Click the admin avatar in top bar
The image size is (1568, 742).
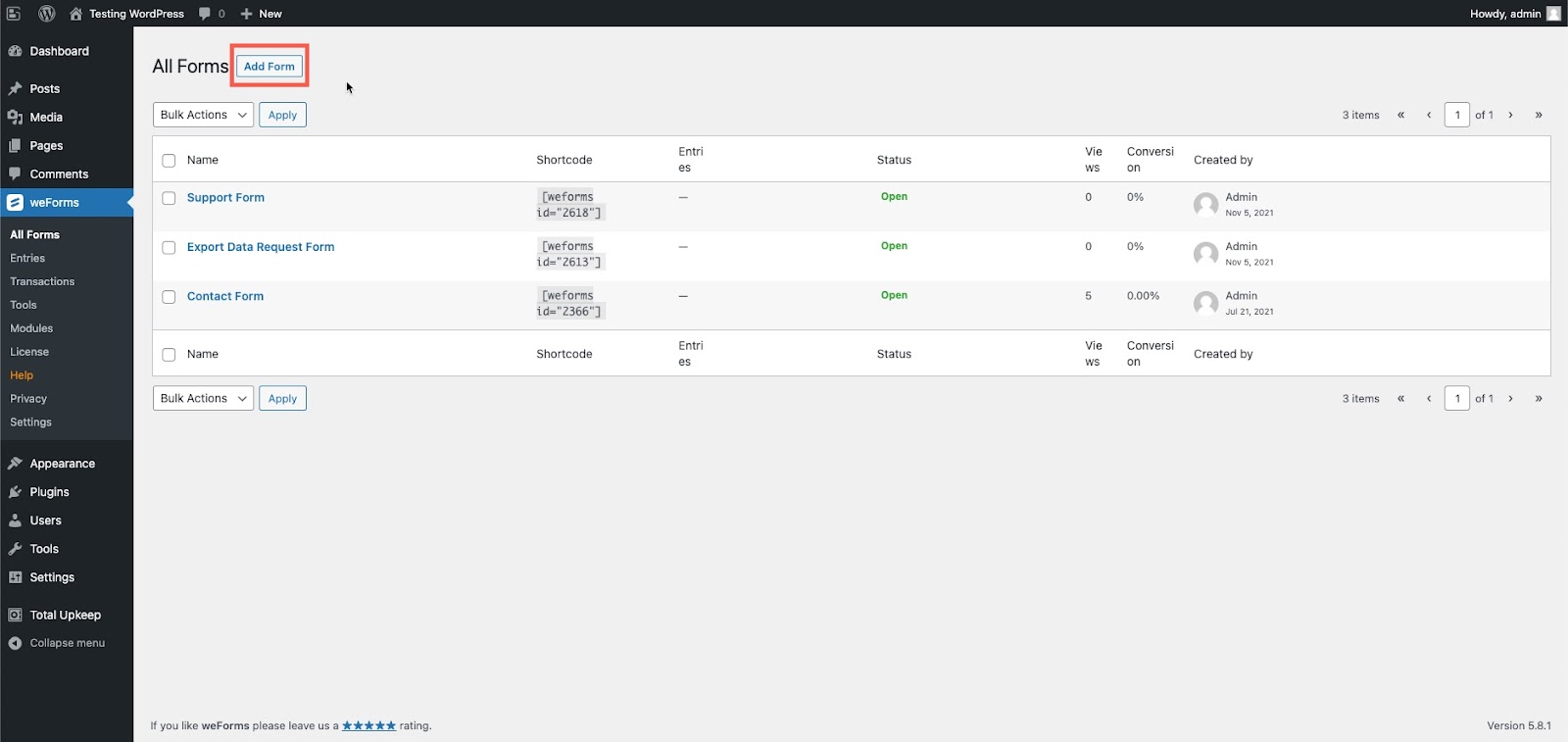coord(1553,14)
